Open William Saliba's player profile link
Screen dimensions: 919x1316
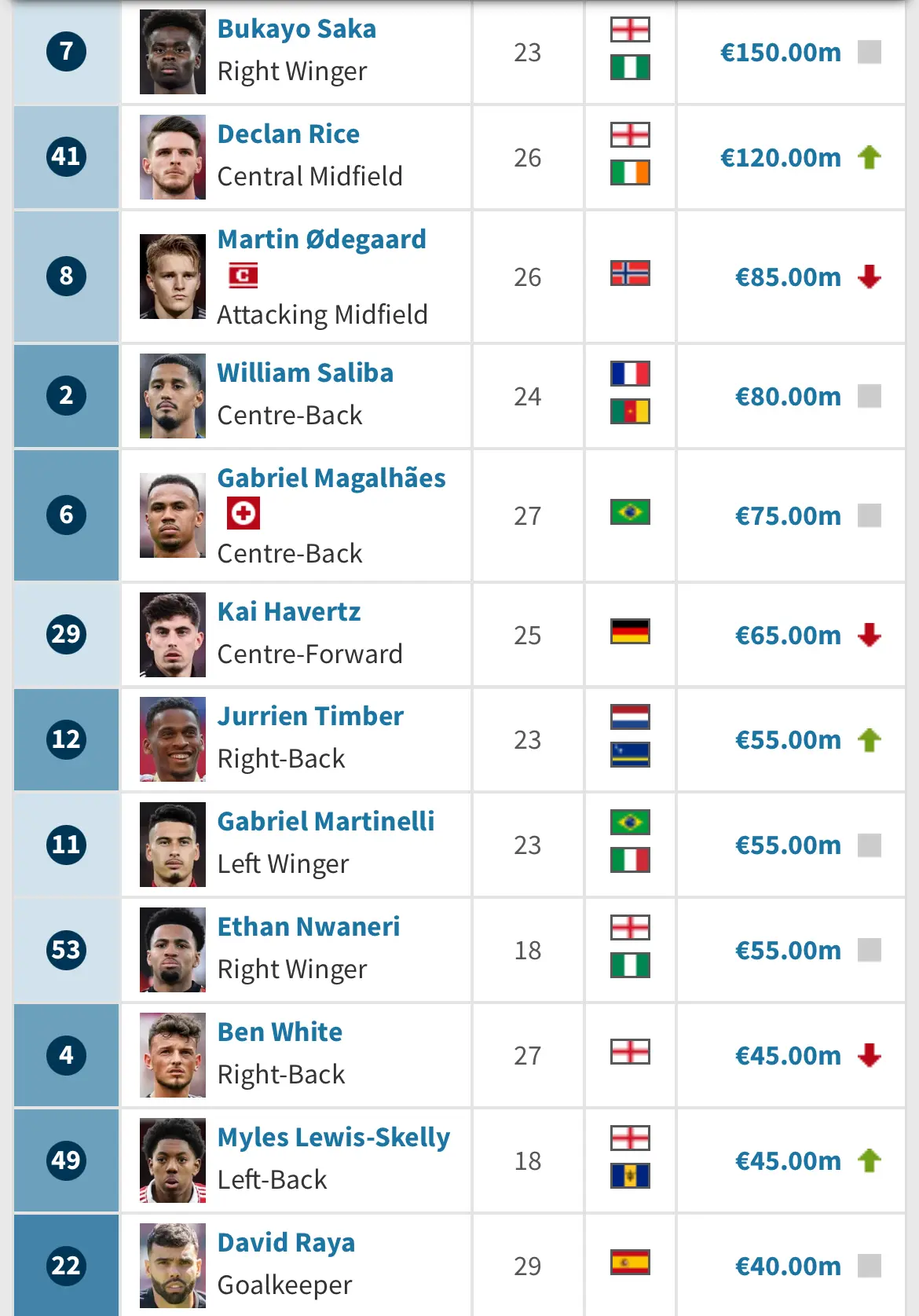tap(306, 372)
